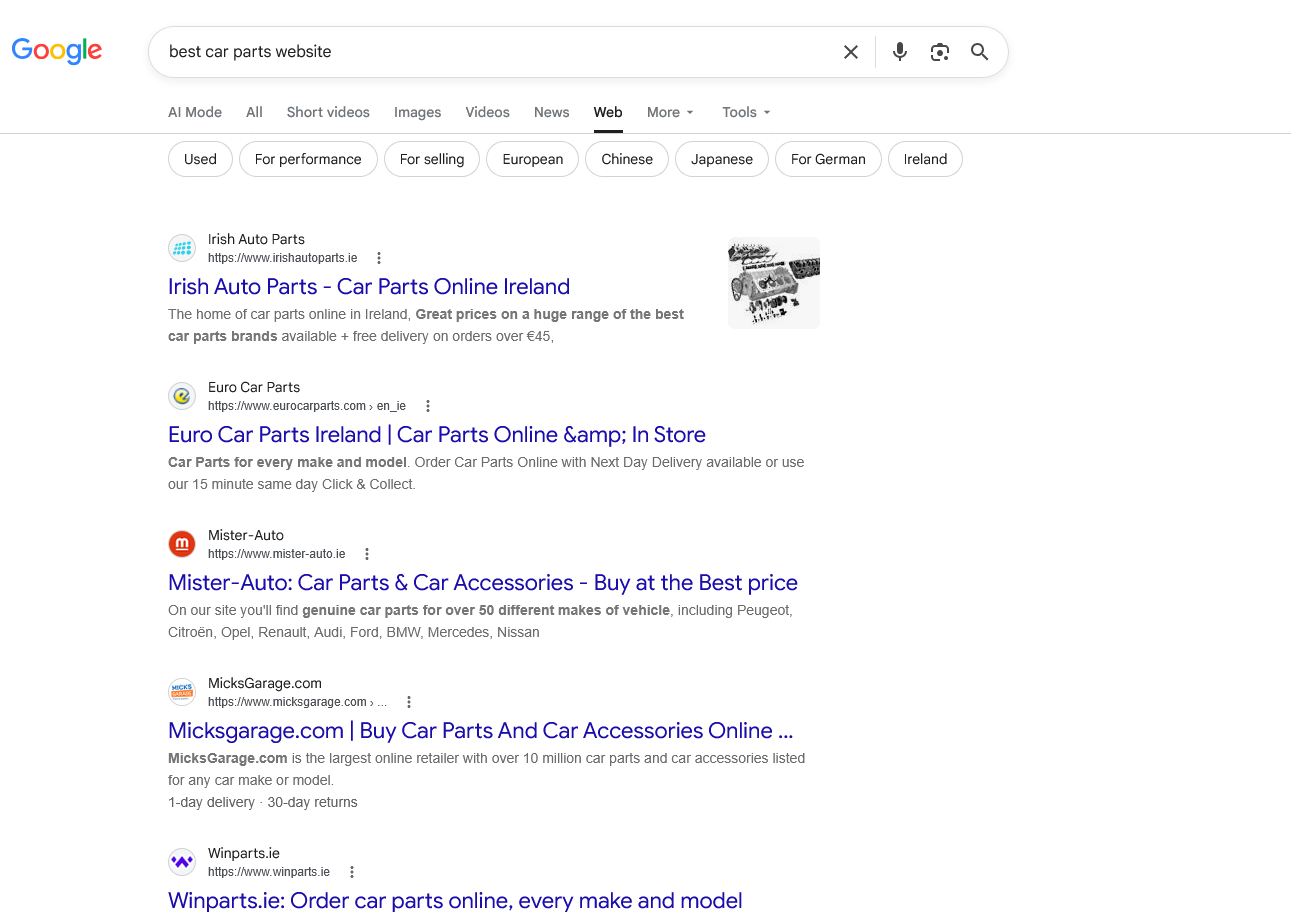Click the Mister-Auto red favicon
The height and width of the screenshot is (912, 1291).
[x=182, y=544]
